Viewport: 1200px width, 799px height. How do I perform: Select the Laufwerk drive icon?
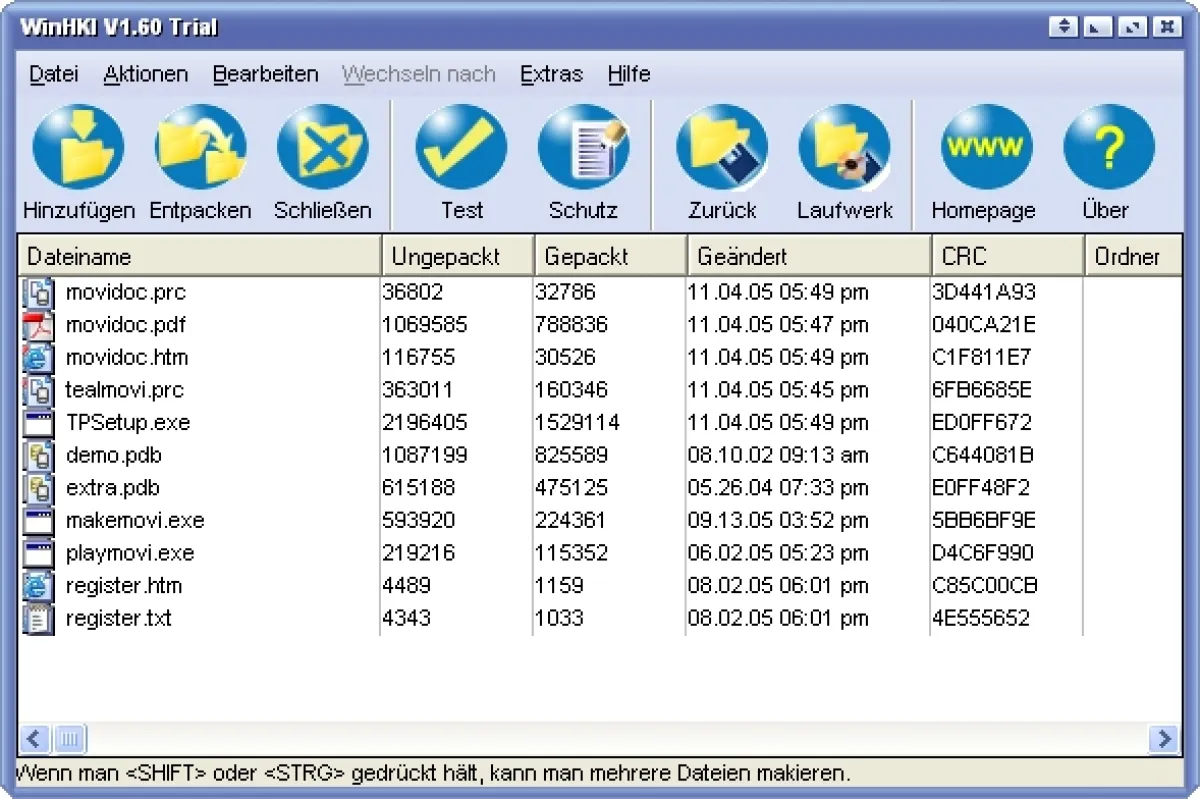click(844, 150)
